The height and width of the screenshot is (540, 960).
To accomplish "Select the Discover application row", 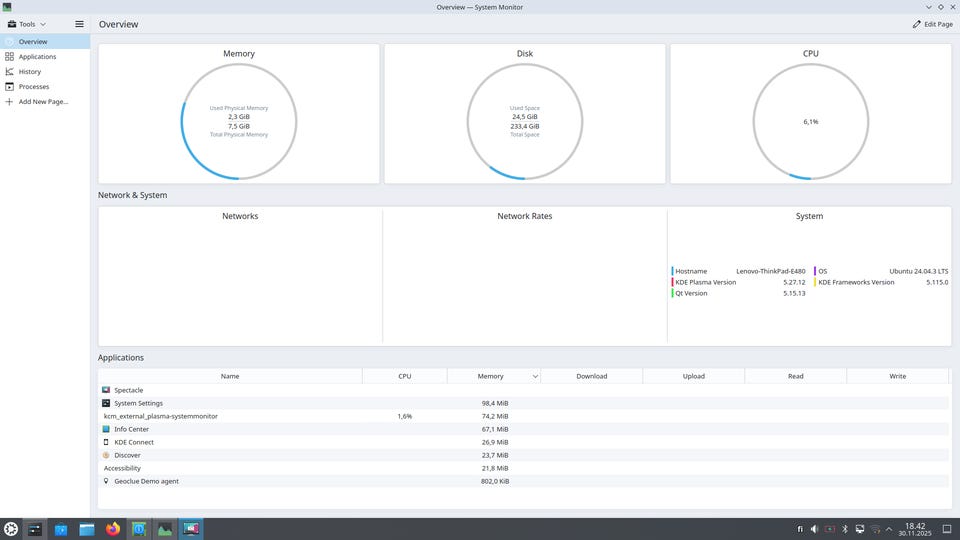I will pyautogui.click(x=523, y=455).
